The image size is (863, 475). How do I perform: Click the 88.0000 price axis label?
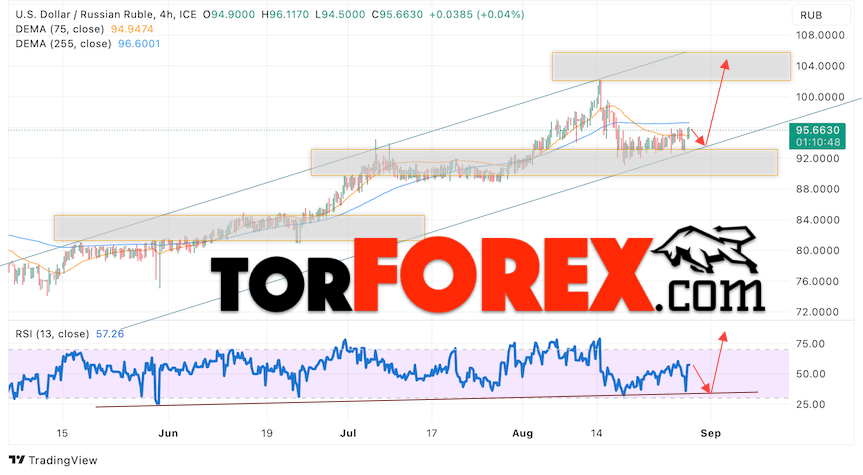(x=820, y=189)
